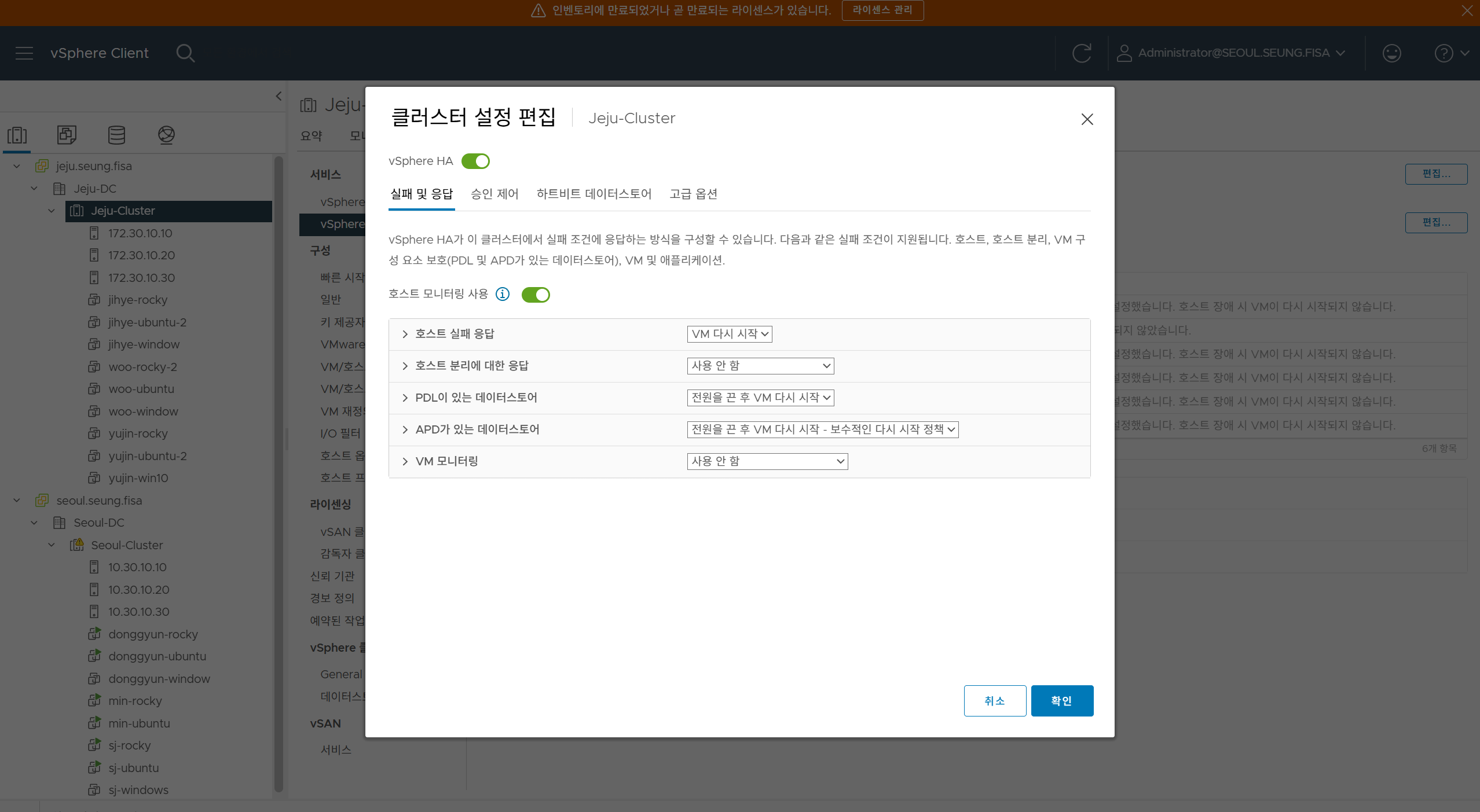Click the host monitoring info icon
This screenshot has width=1480, height=812.
[x=503, y=294]
